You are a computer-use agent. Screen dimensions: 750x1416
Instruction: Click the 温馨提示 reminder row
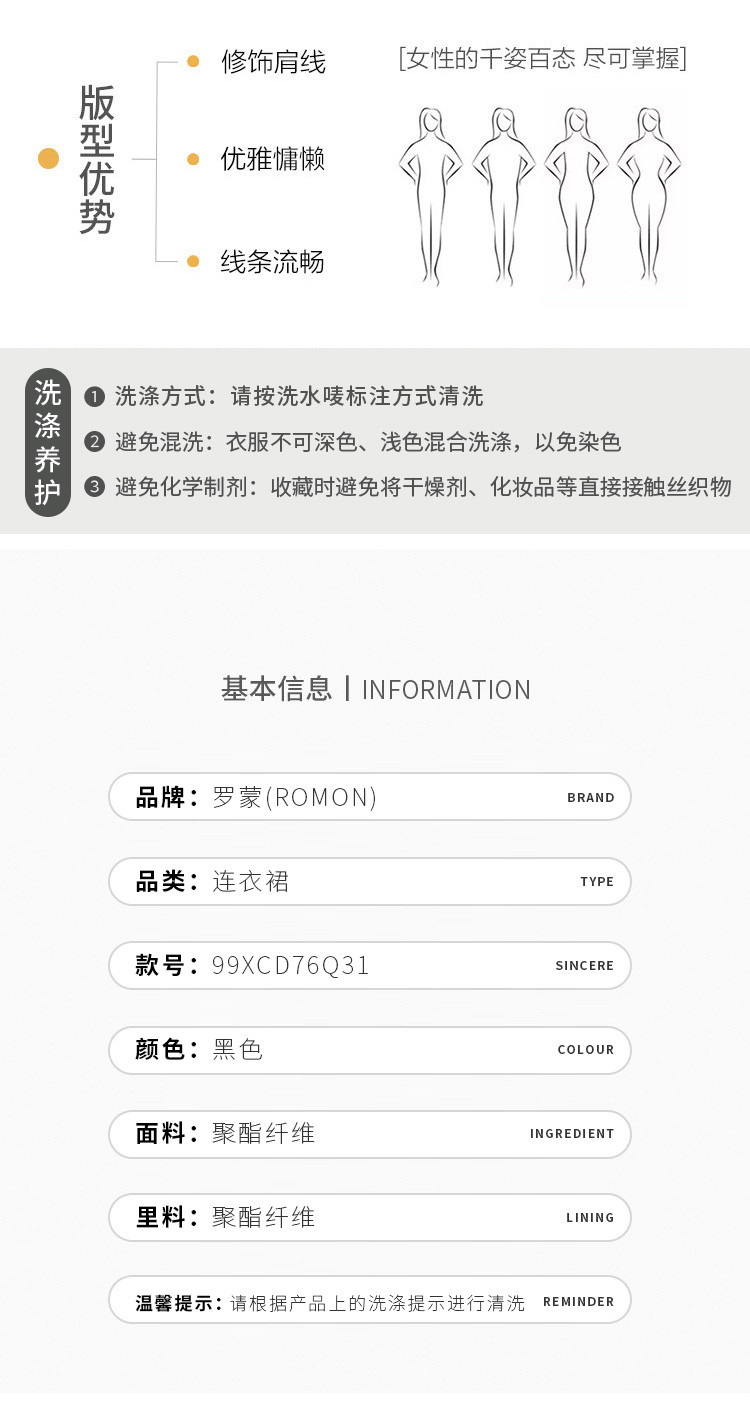click(370, 1301)
